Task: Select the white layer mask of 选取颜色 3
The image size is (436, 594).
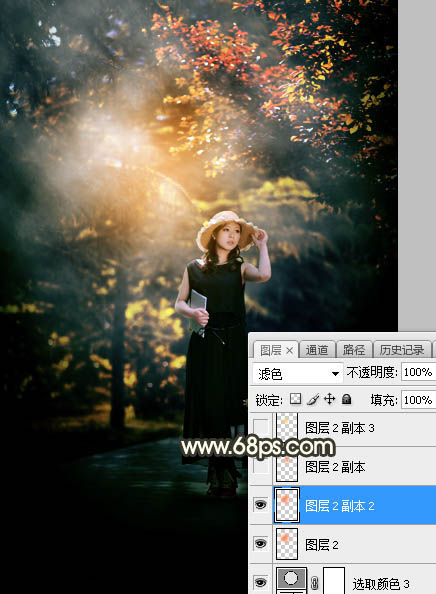Action: (x=334, y=581)
